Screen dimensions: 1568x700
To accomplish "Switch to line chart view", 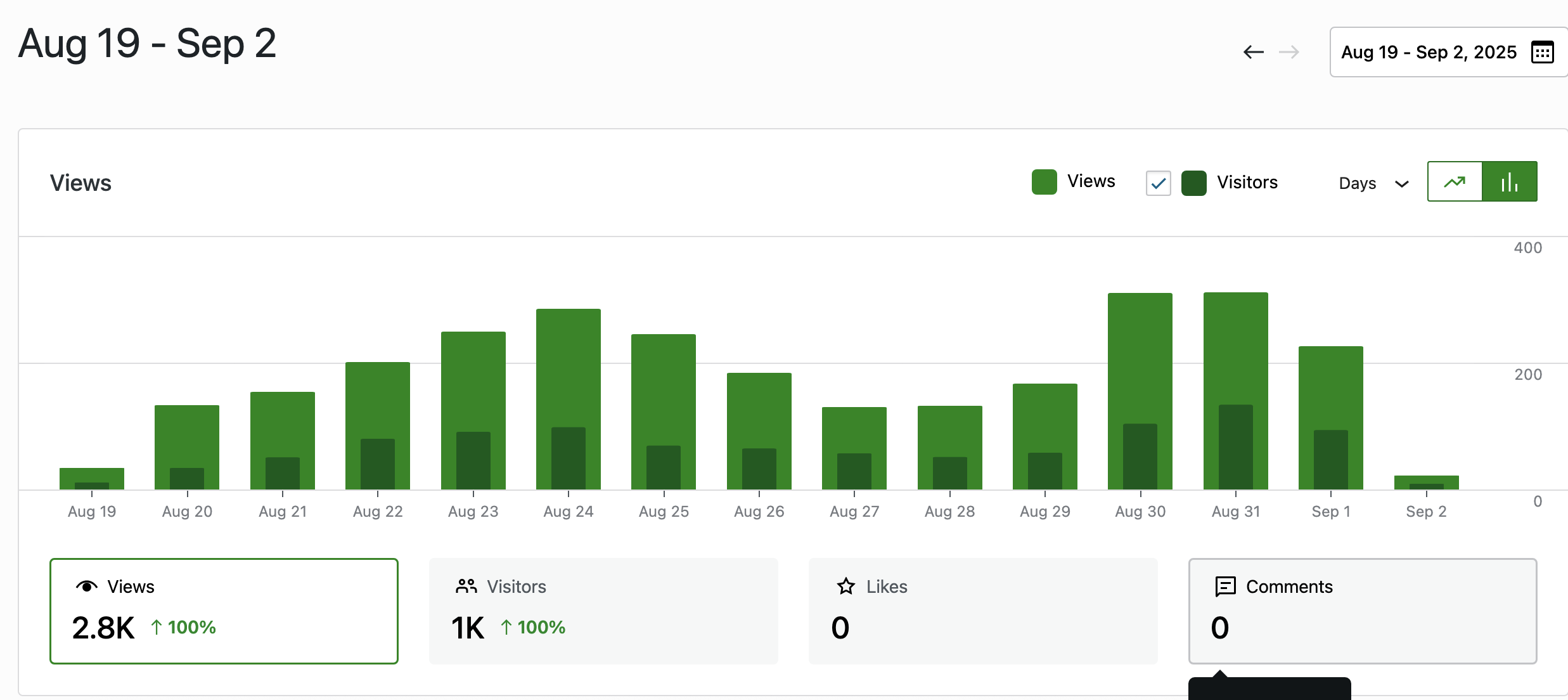I will (x=1455, y=182).
